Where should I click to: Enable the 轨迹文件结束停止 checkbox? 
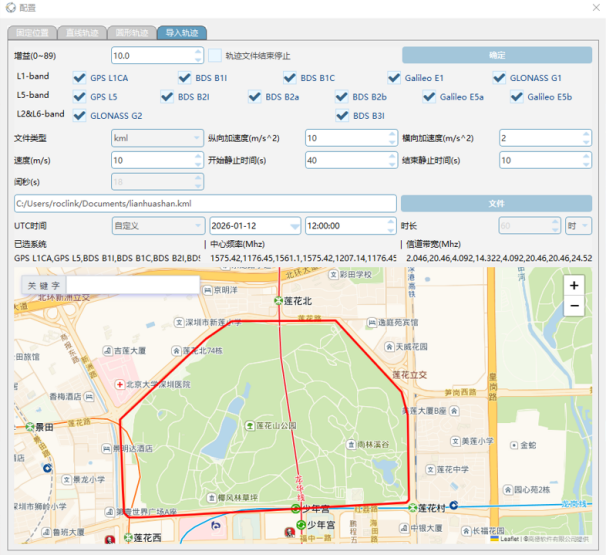(215, 56)
